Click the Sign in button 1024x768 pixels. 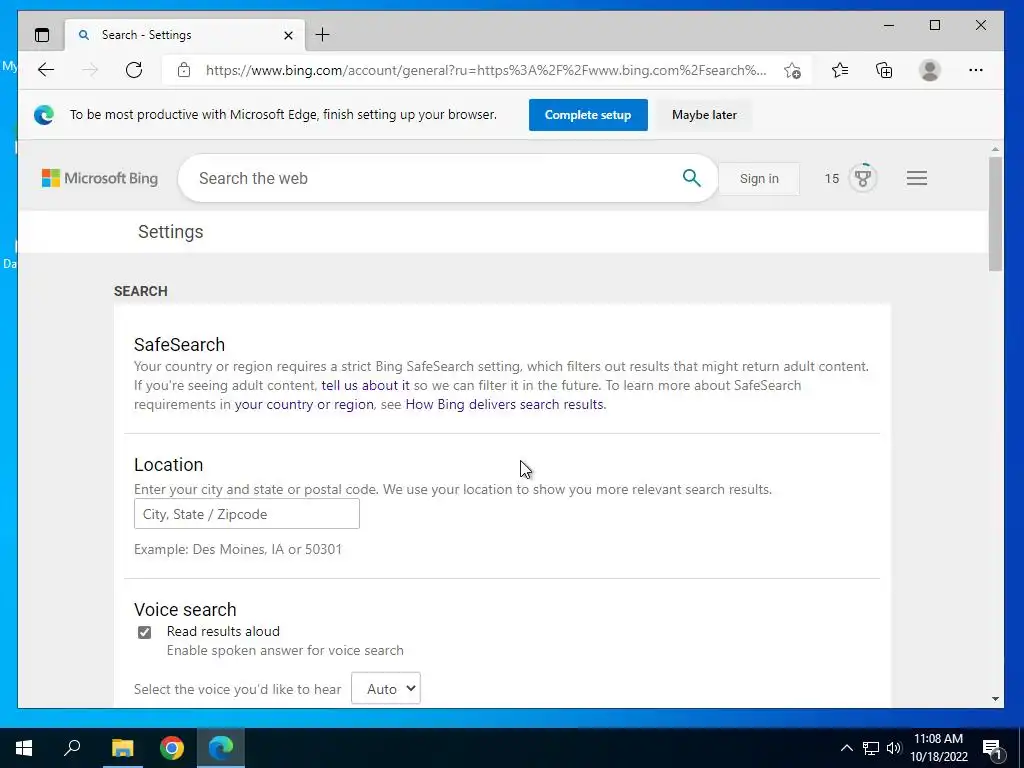[759, 178]
